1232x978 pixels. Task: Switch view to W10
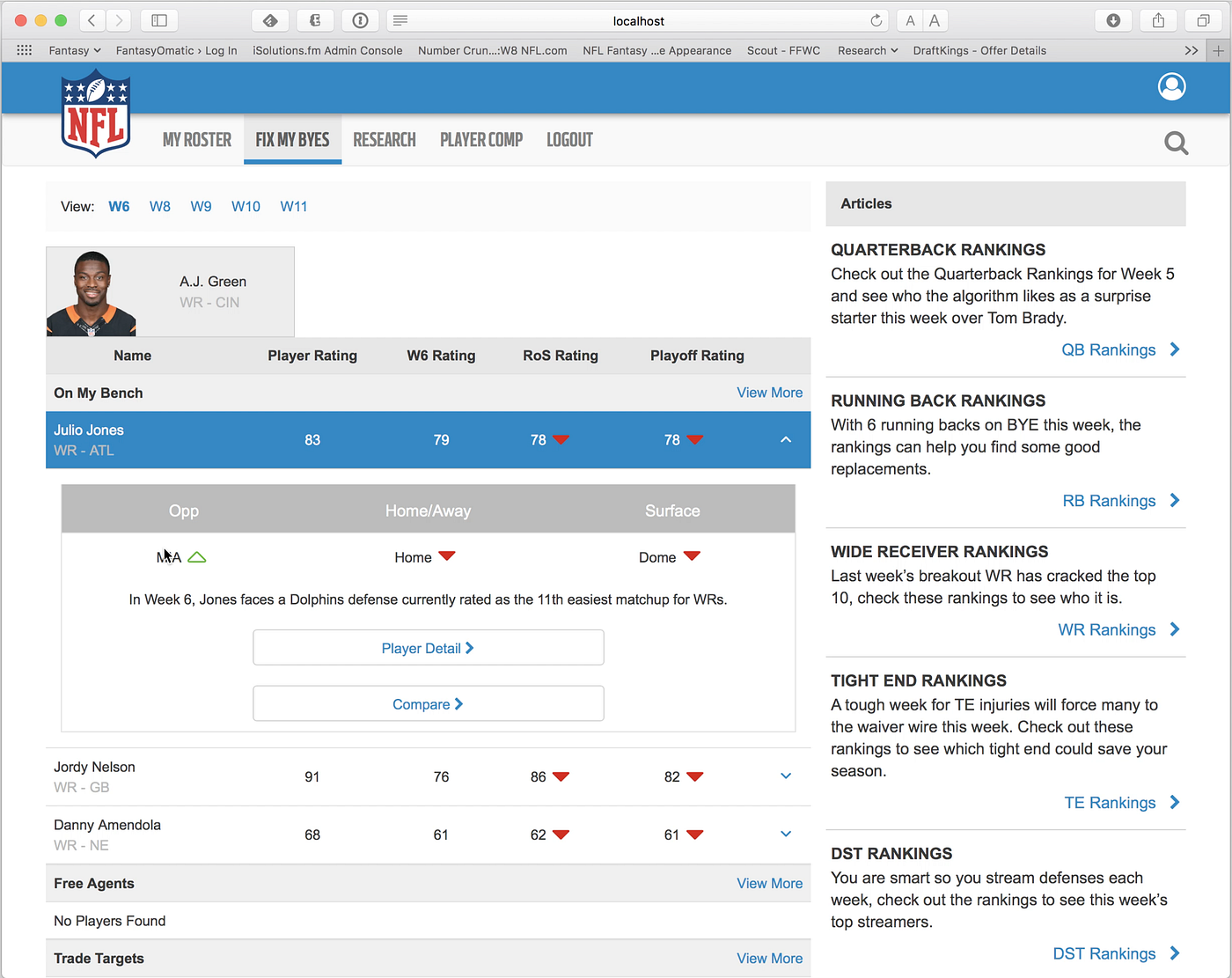[x=246, y=206]
